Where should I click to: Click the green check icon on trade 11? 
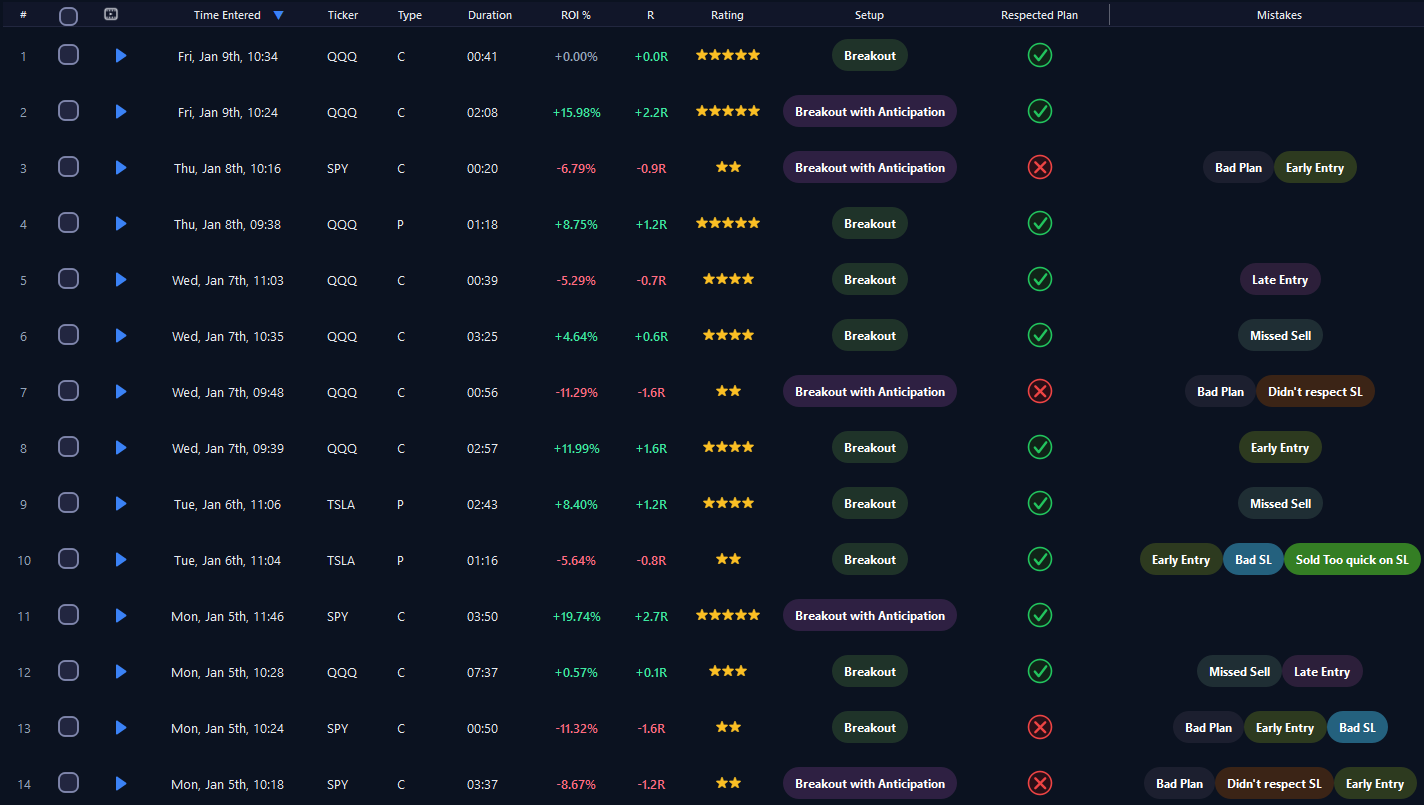pyautogui.click(x=1039, y=615)
